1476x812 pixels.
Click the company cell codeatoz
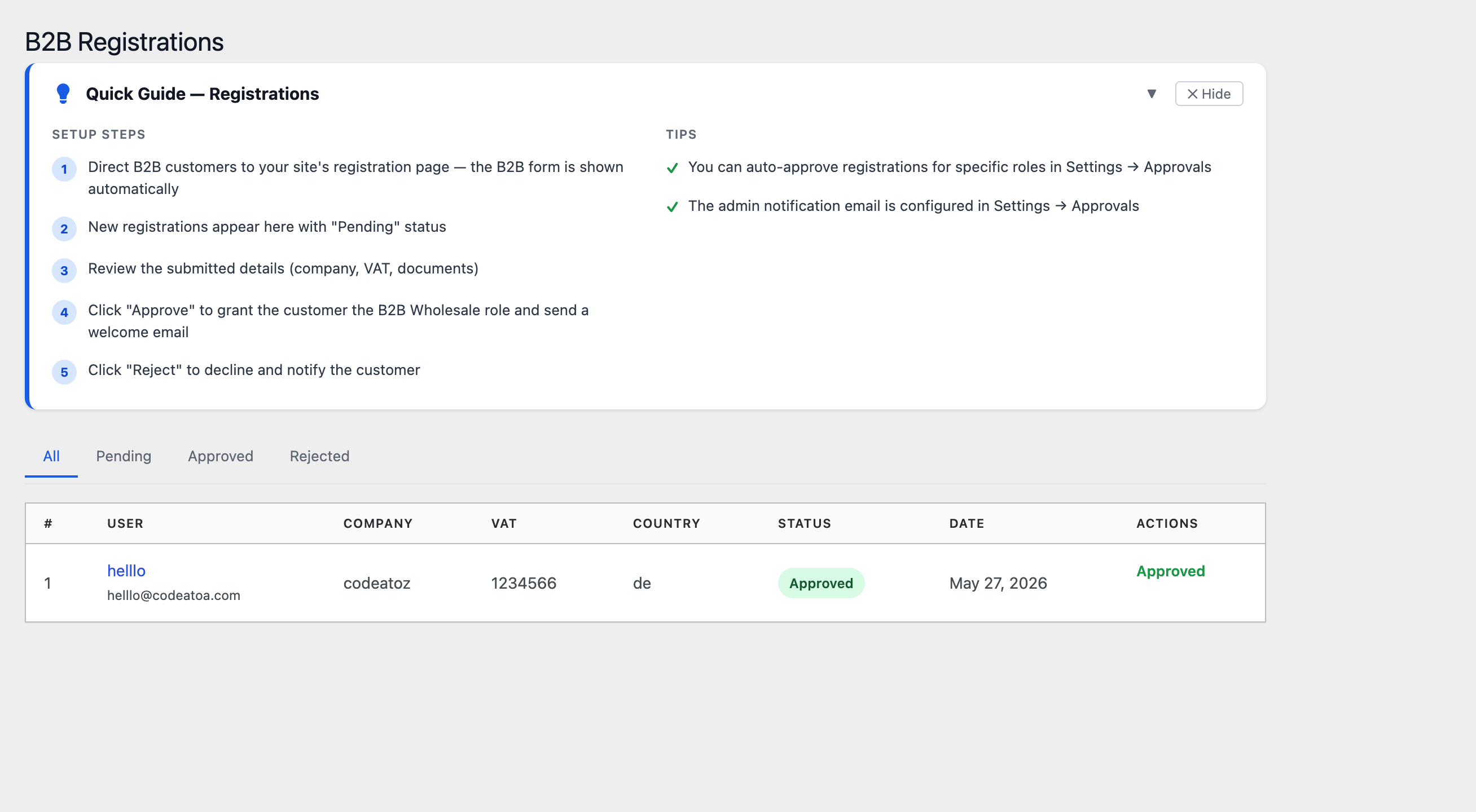click(377, 584)
